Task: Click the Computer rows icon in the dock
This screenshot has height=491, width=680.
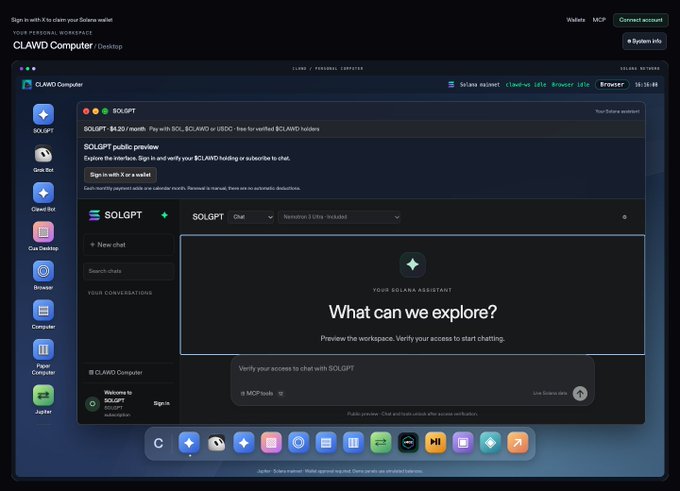Action: pyautogui.click(x=326, y=442)
